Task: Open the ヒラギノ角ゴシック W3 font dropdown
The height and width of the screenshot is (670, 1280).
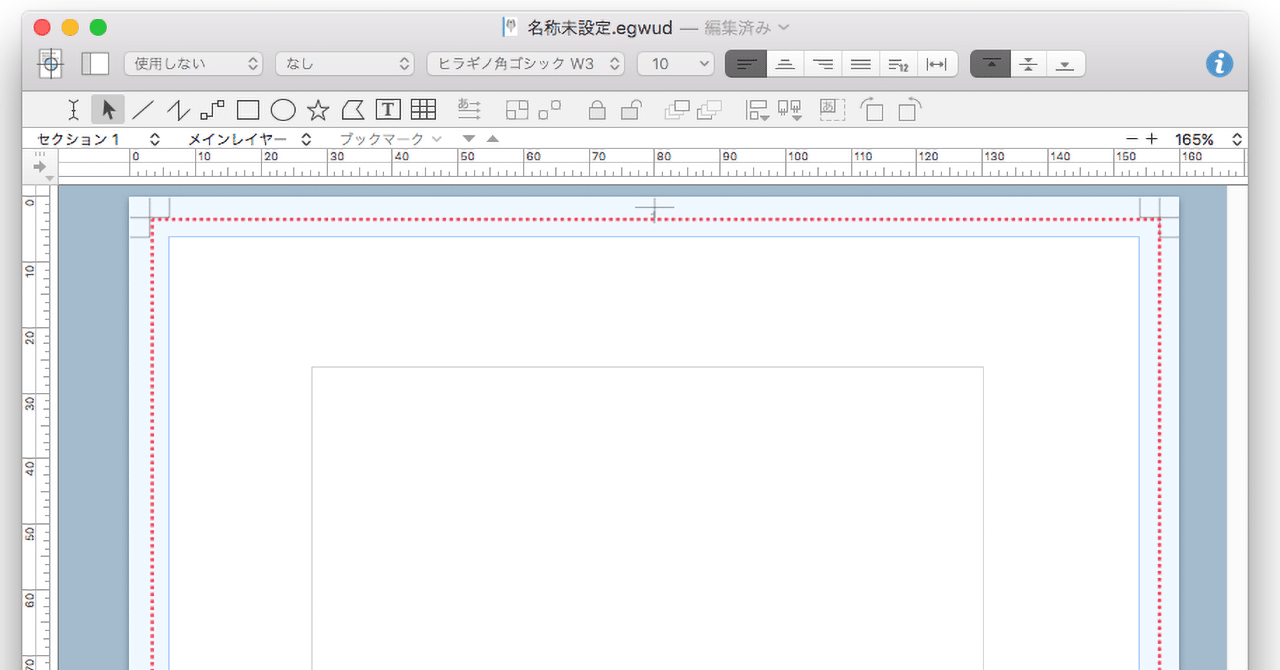Action: point(526,64)
